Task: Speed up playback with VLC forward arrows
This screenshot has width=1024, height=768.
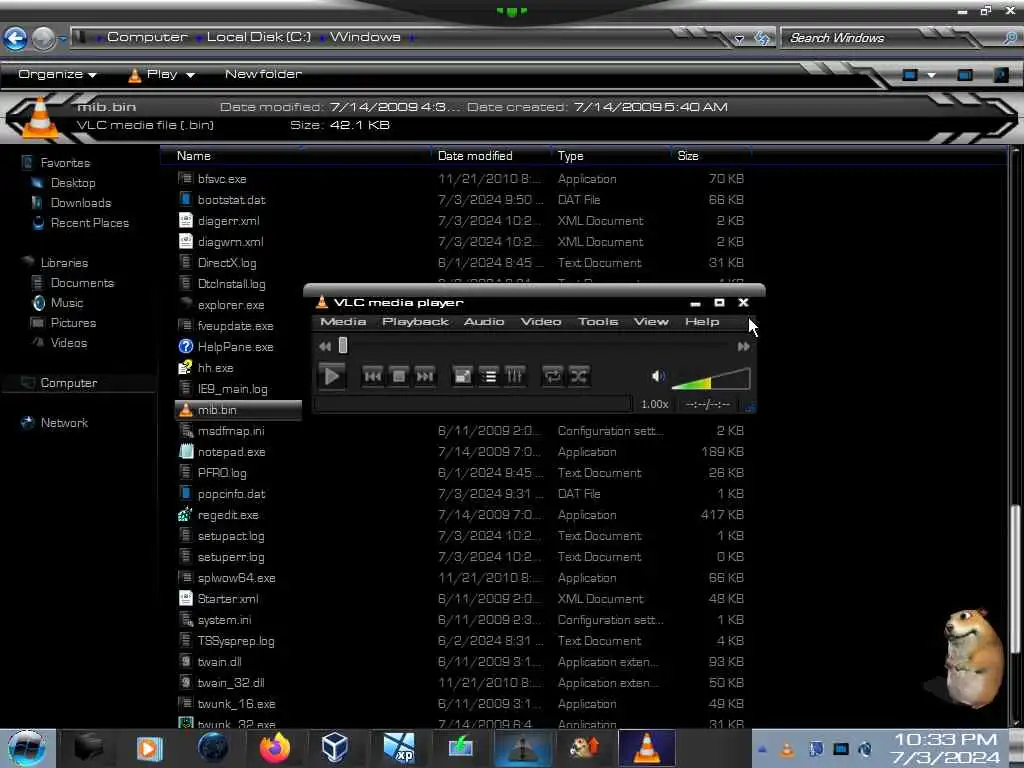Action: coord(743,347)
